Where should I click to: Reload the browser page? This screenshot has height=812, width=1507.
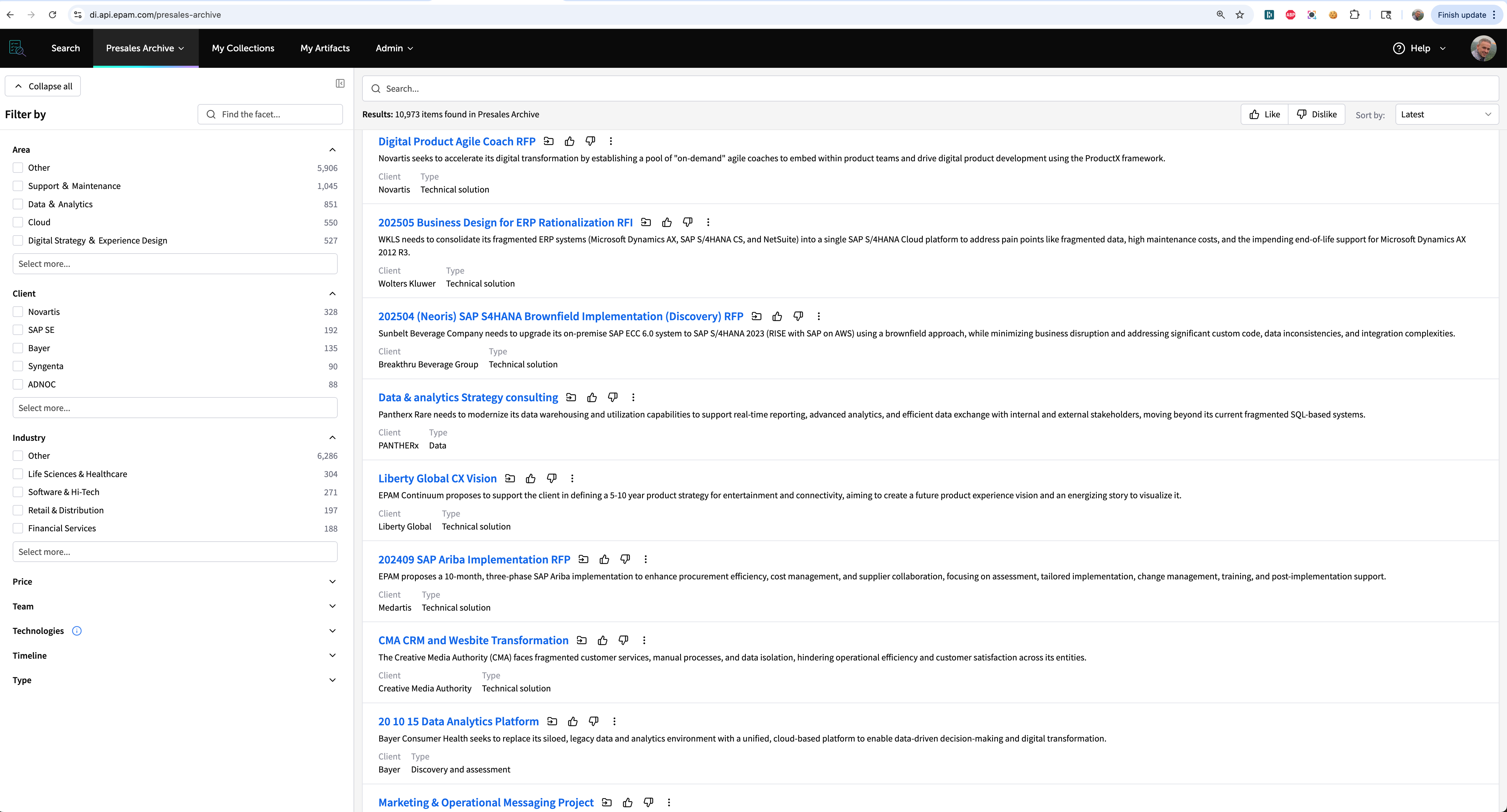tap(52, 15)
